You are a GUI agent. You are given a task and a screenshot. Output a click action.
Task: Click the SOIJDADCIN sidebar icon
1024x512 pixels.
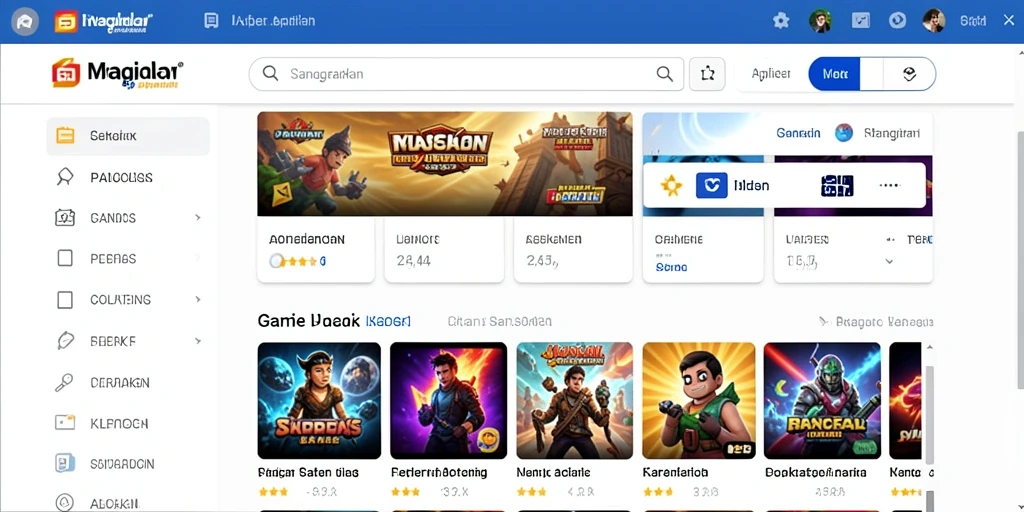tap(65, 463)
